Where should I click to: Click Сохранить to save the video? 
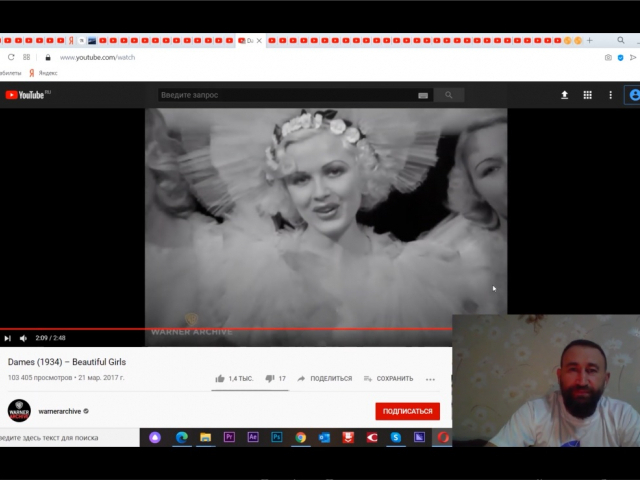(x=389, y=379)
